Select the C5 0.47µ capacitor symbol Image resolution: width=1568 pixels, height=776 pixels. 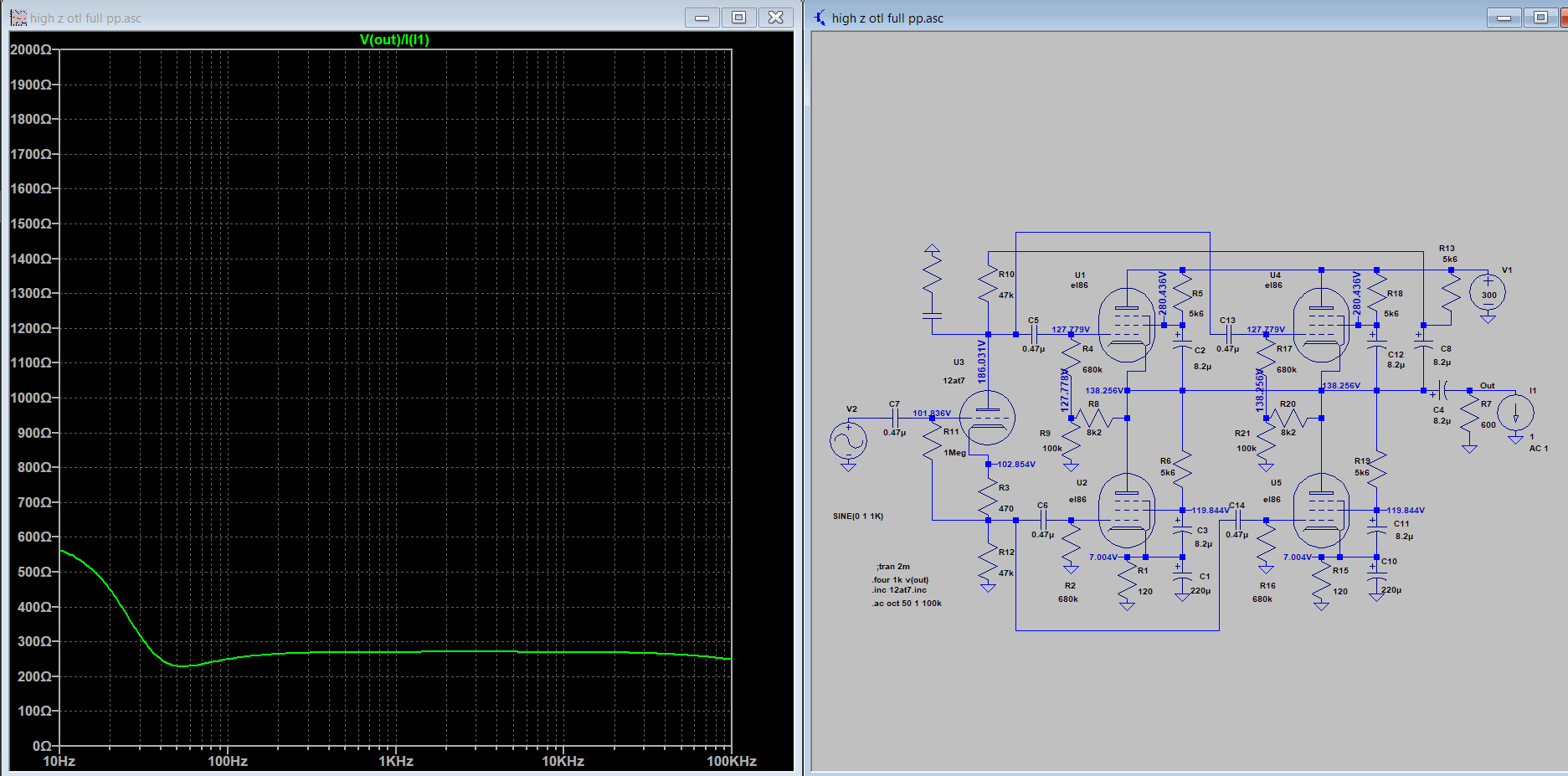pos(1034,334)
